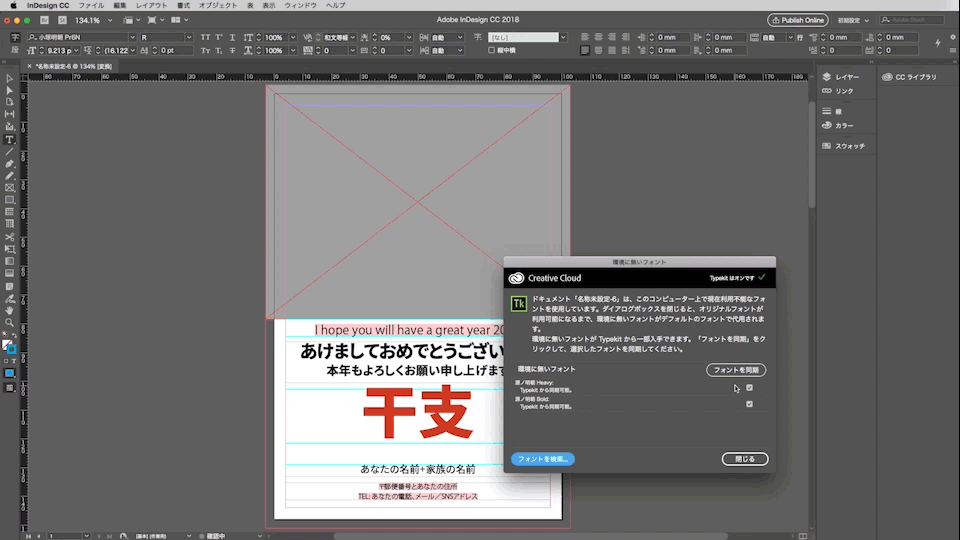Select the Type tool
Screen dimensions: 960x540
click(9, 140)
